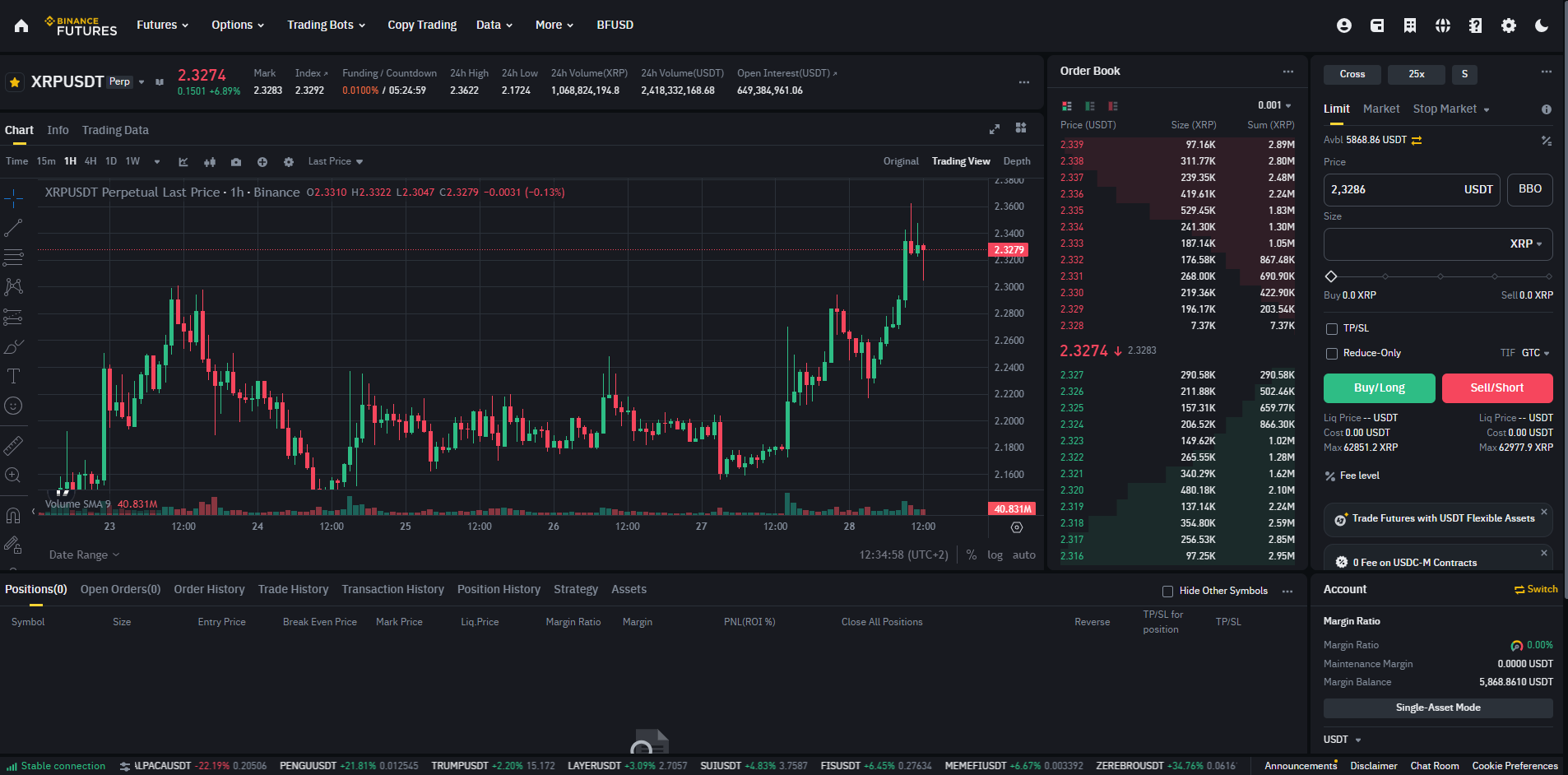Open the language globe icon
This screenshot has width=1568, height=775.
click(1443, 26)
